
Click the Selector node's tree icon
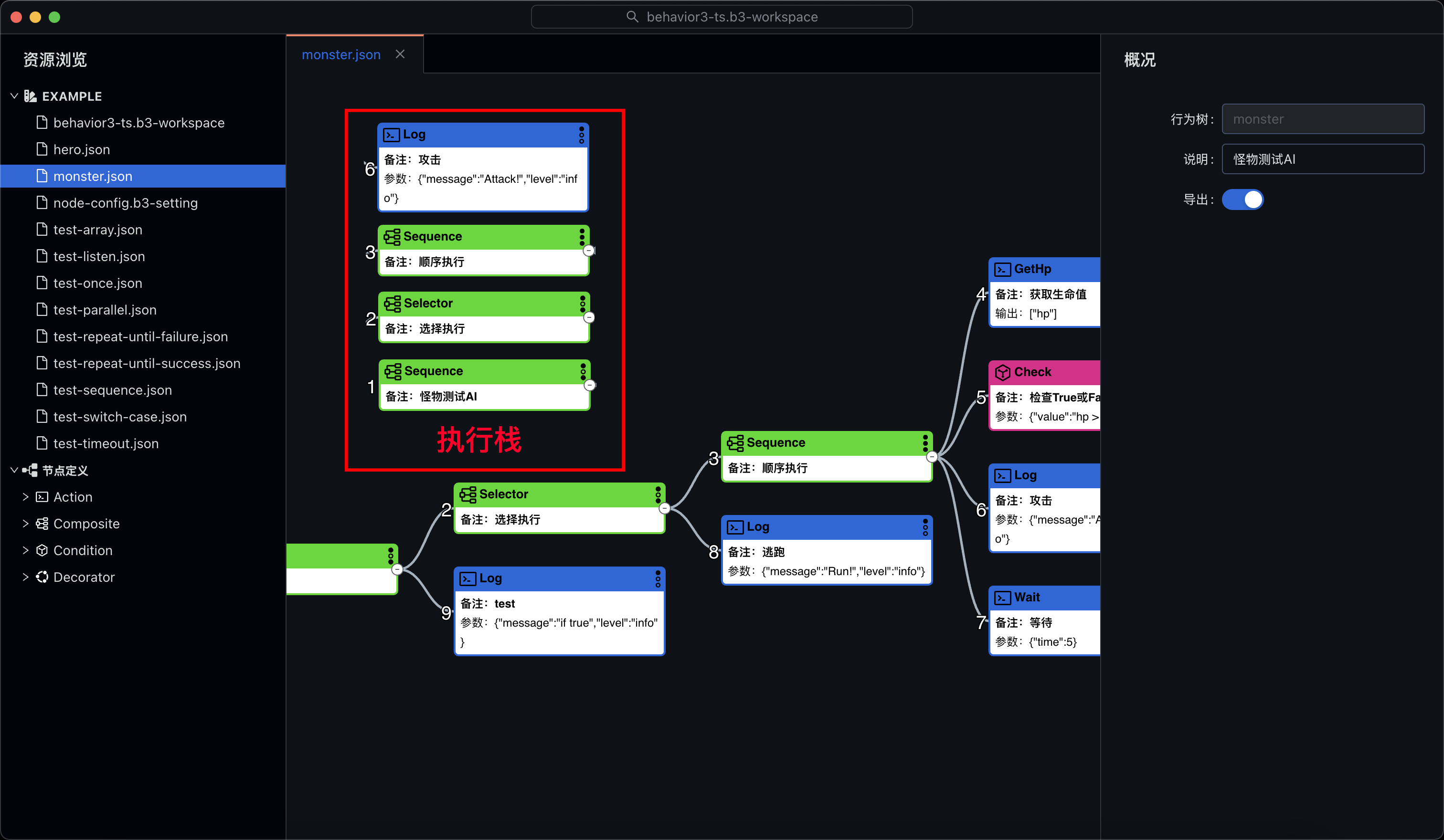(x=467, y=494)
